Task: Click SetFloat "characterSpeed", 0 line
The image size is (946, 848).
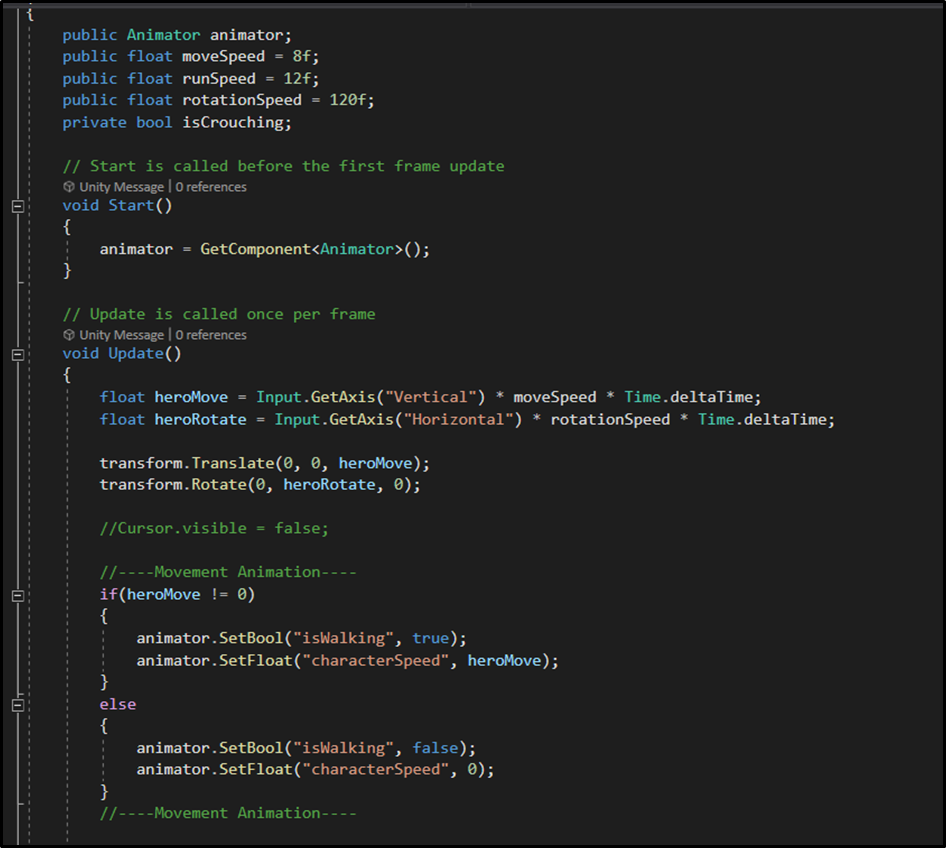Action: 315,770
